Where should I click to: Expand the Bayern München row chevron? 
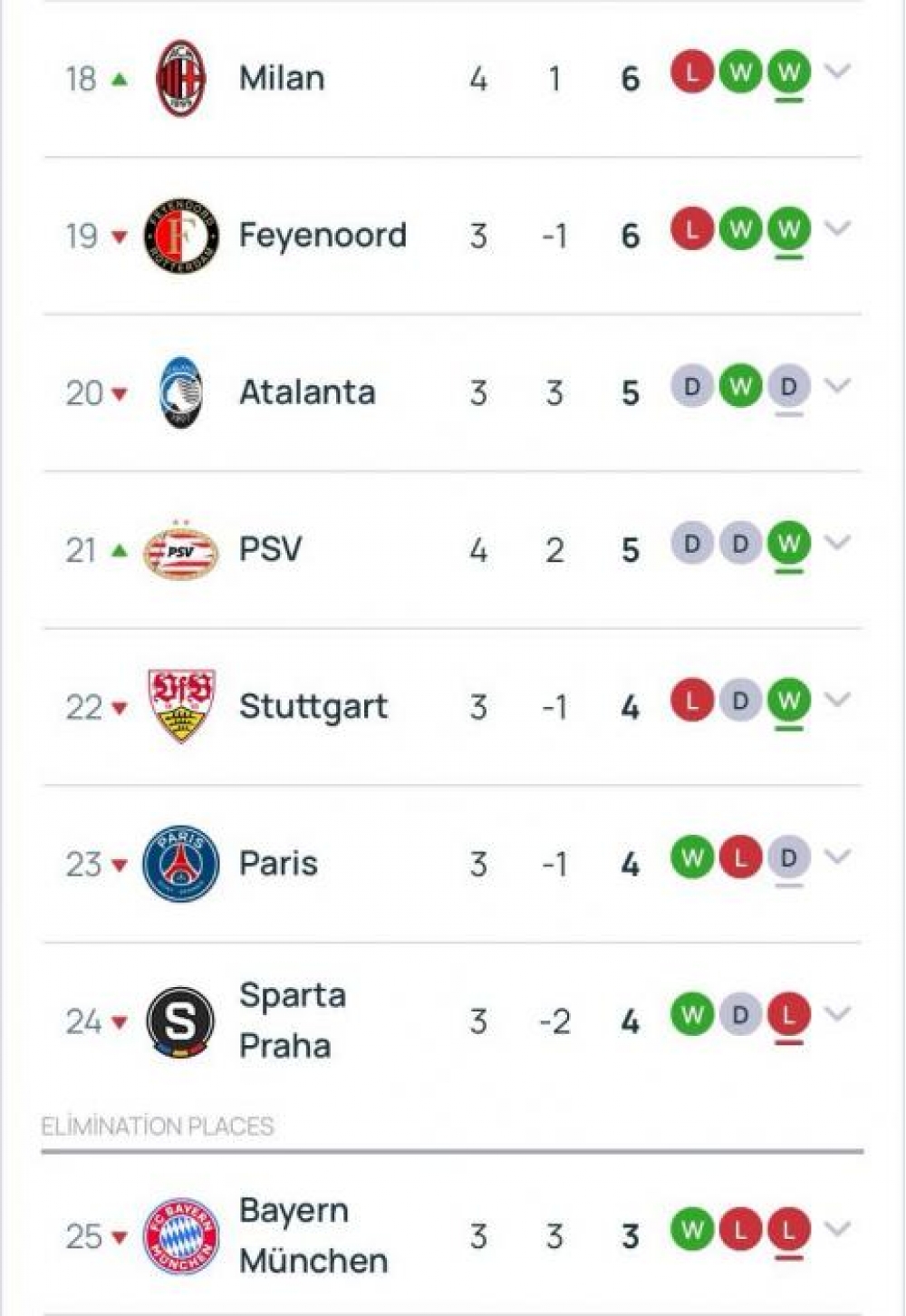838,1228
